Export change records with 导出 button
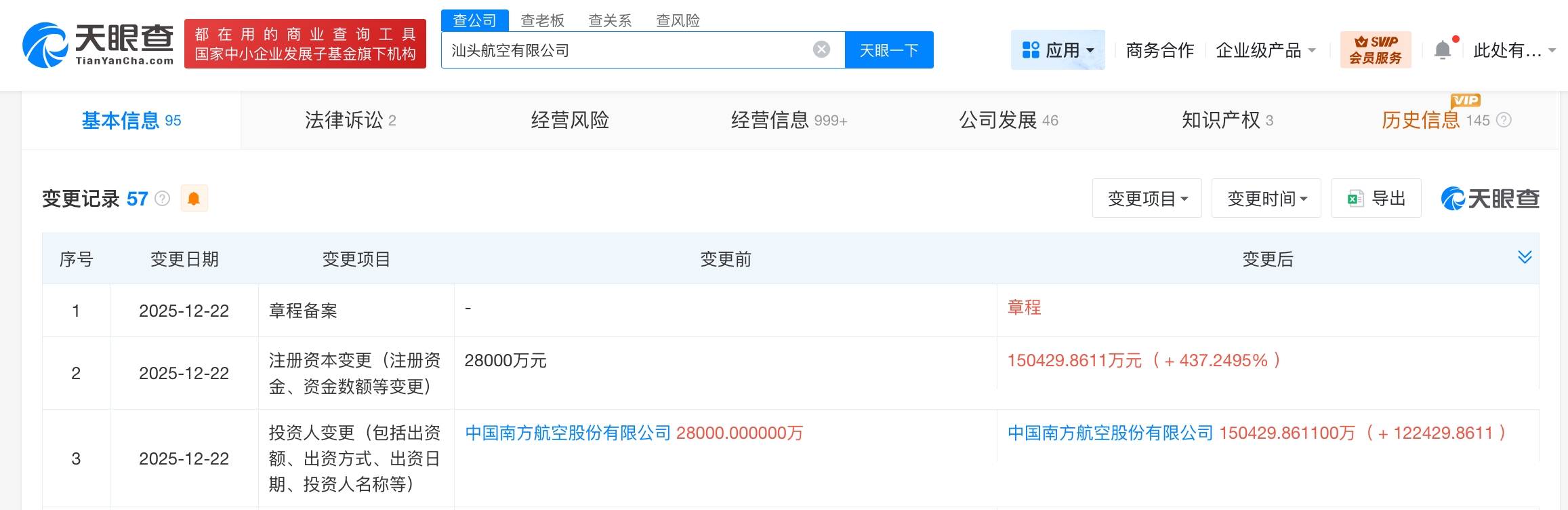The image size is (1568, 510). pos(1376,198)
